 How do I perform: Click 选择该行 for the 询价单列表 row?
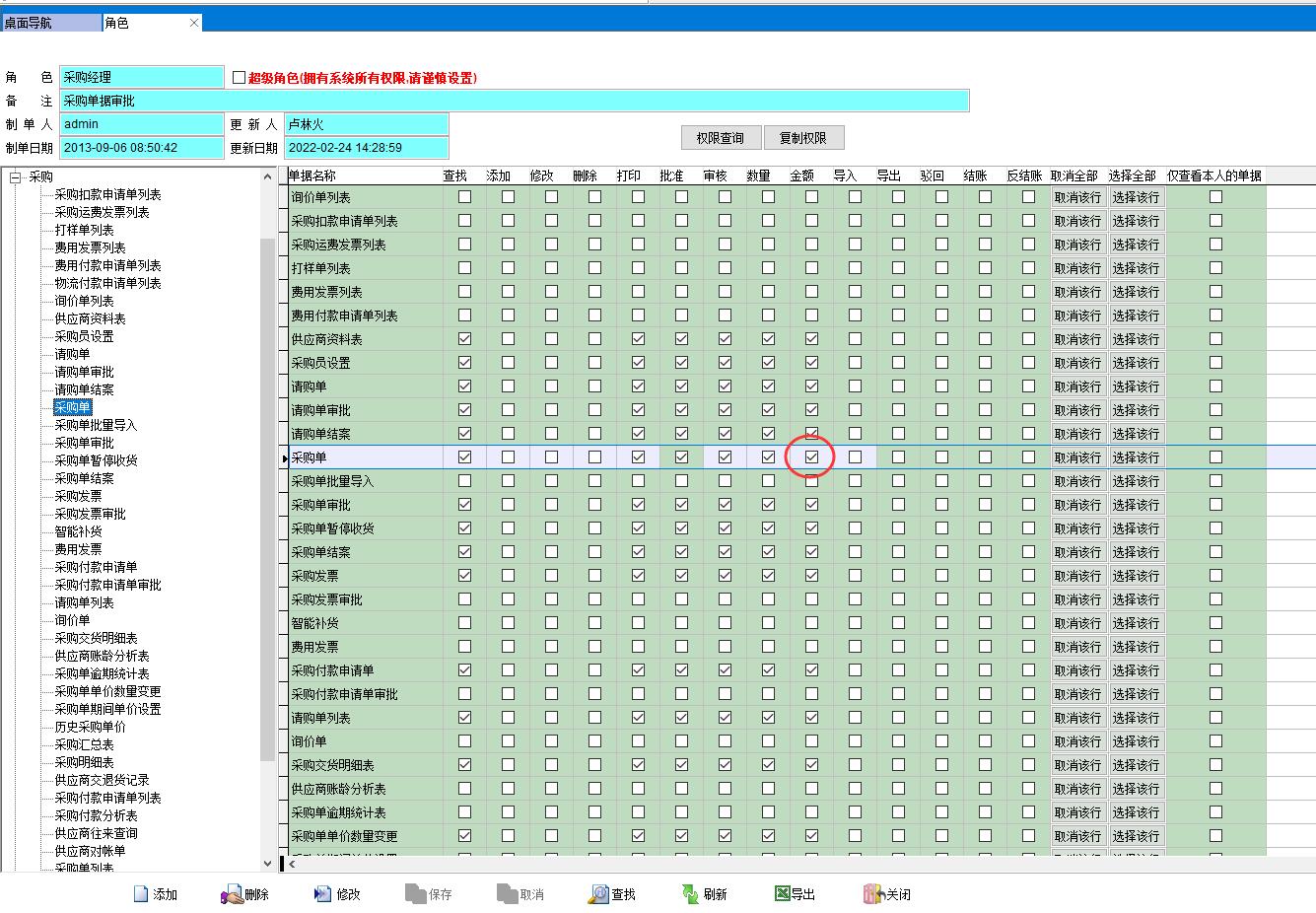1136,197
